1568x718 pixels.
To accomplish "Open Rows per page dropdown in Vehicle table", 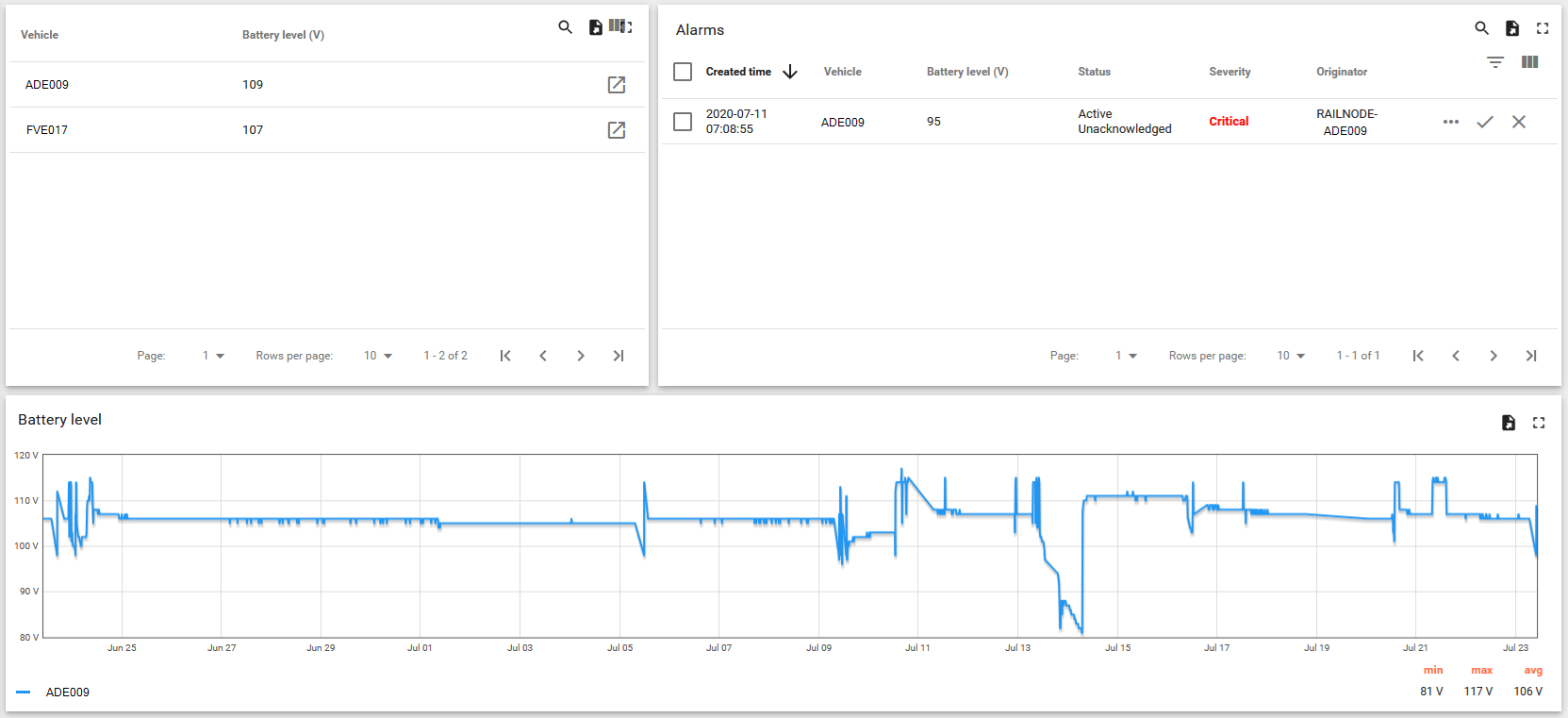I will (377, 356).
